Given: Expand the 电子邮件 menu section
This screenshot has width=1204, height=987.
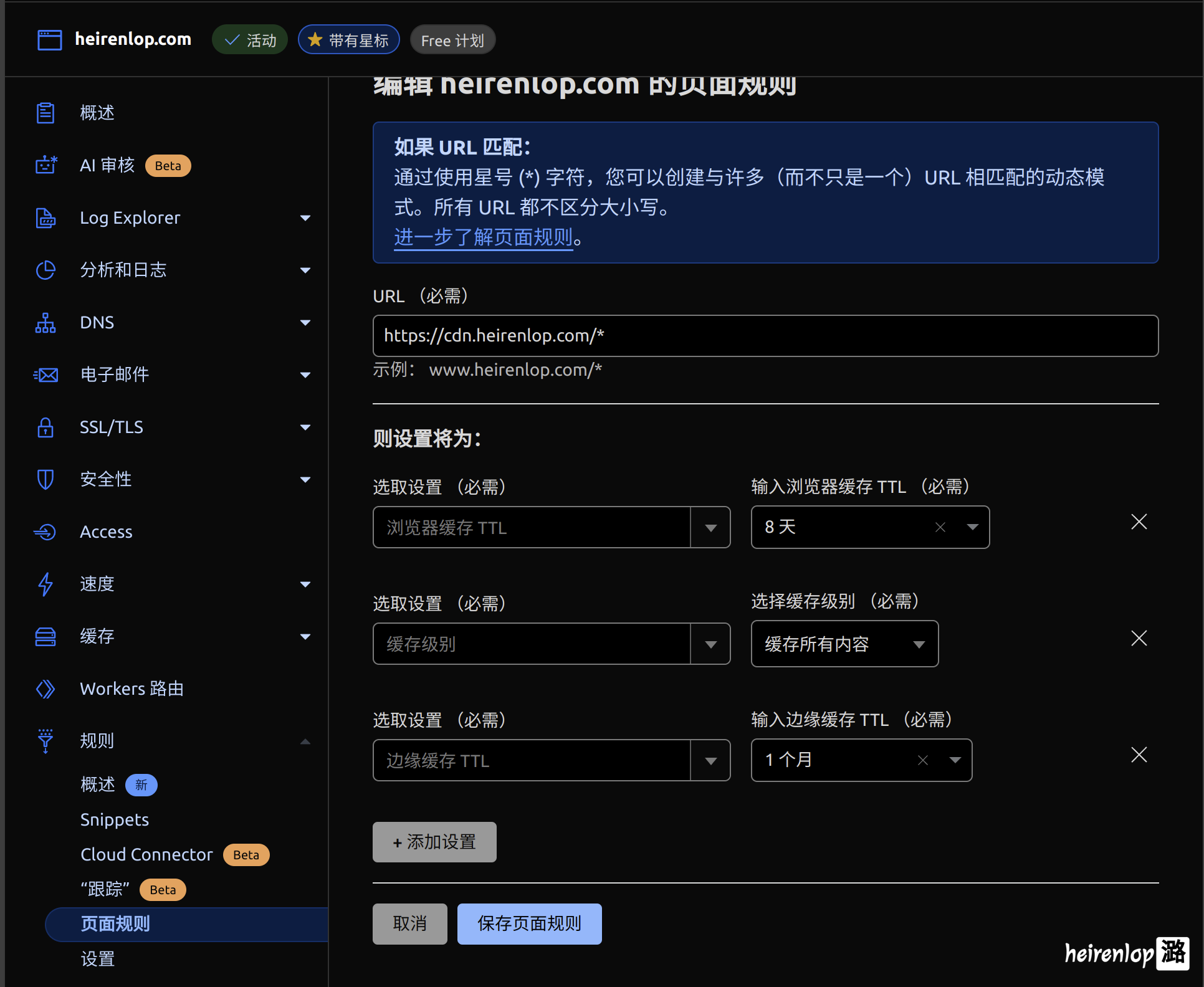Looking at the screenshot, I should pyautogui.click(x=305, y=375).
